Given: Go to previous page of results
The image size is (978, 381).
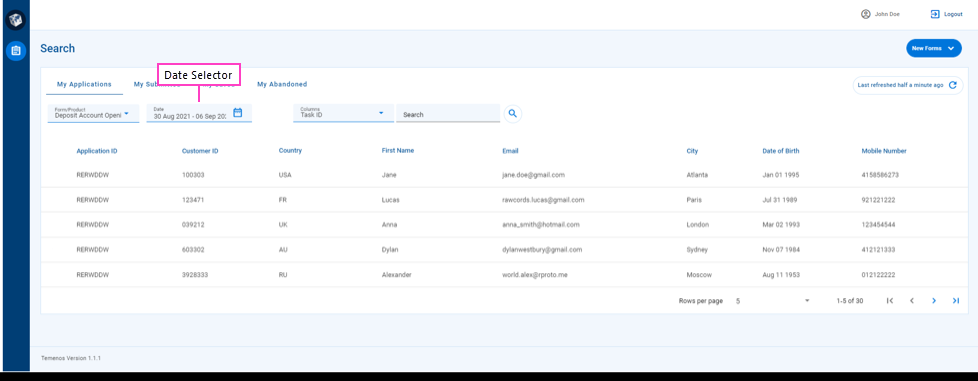Looking at the screenshot, I should (x=912, y=301).
